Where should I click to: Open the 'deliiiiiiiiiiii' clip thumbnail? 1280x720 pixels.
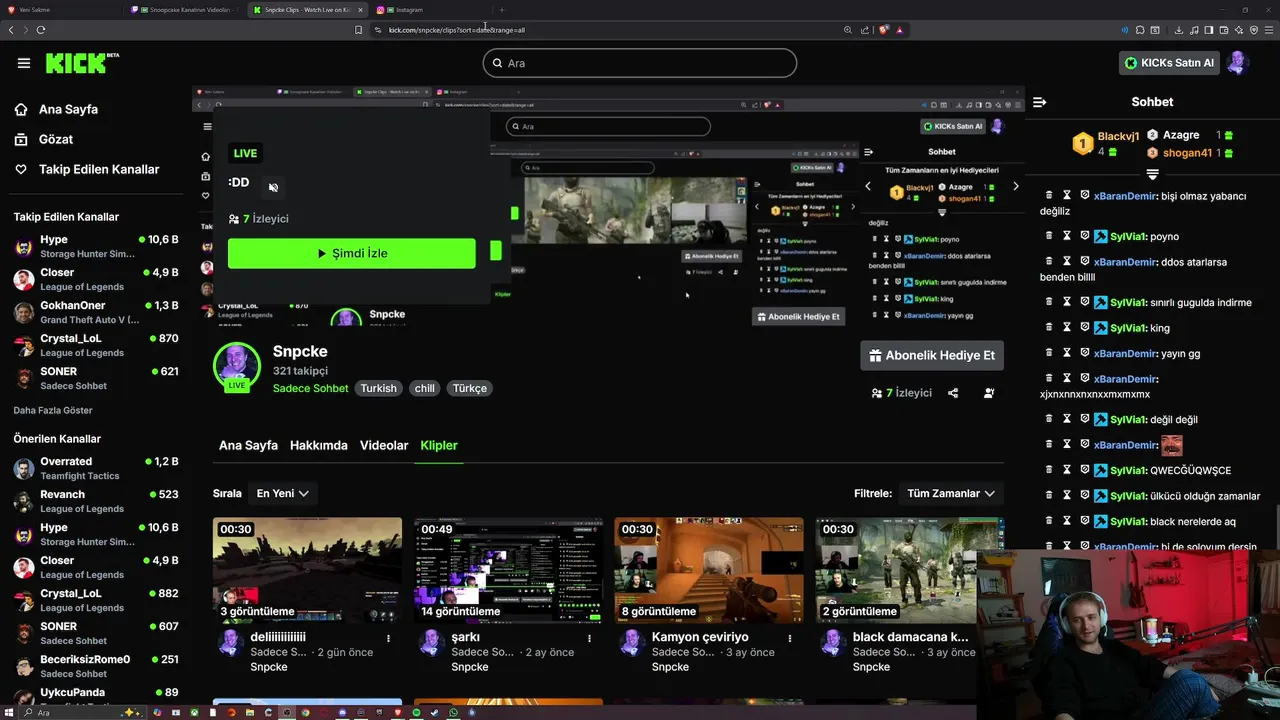click(x=307, y=570)
